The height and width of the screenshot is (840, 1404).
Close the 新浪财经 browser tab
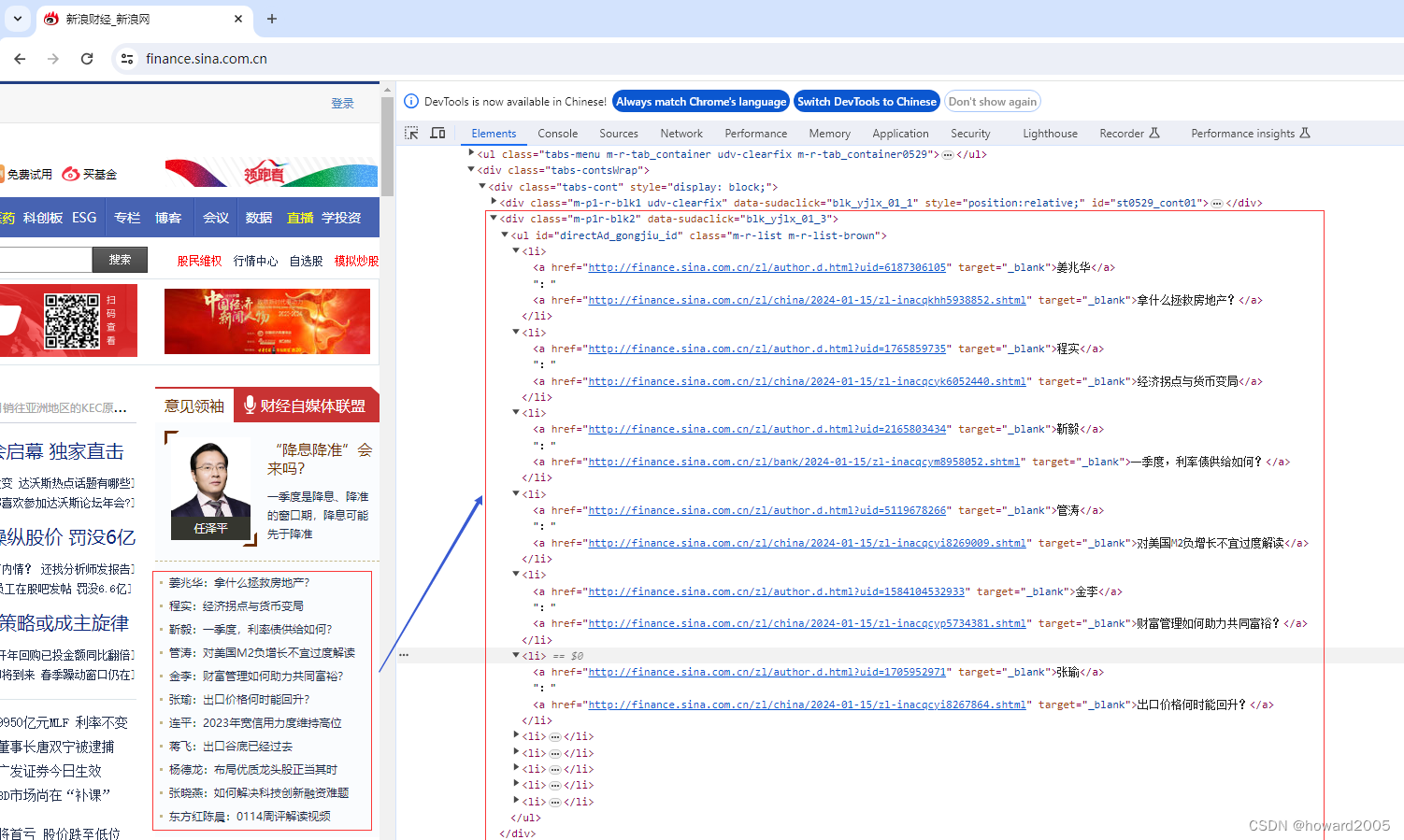coord(238,19)
